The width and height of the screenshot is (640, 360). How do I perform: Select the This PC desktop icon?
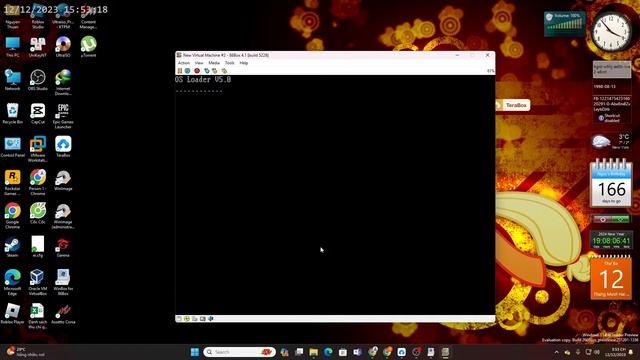coord(12,47)
